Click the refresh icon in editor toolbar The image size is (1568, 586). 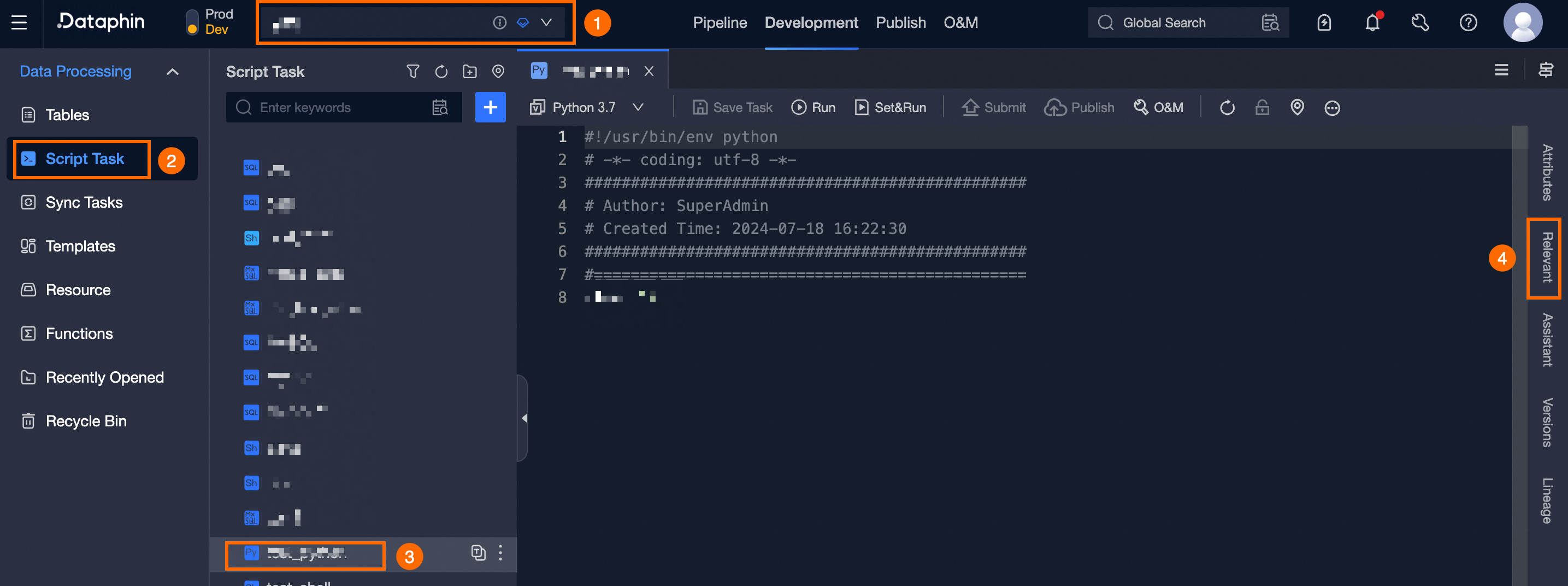point(1227,107)
